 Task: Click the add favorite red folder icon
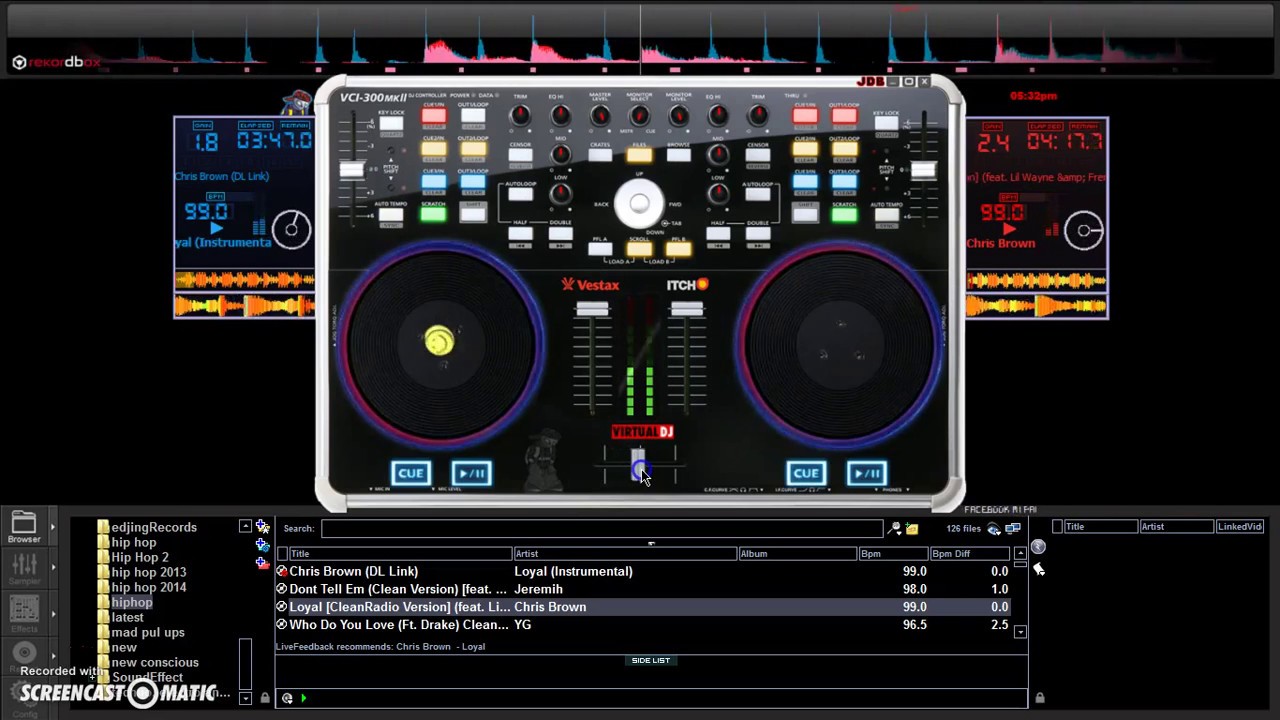coord(262,563)
